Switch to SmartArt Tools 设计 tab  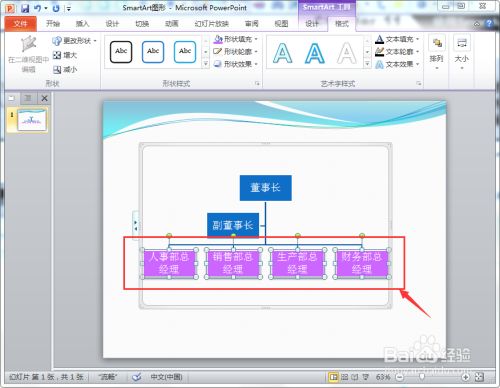tap(312, 23)
